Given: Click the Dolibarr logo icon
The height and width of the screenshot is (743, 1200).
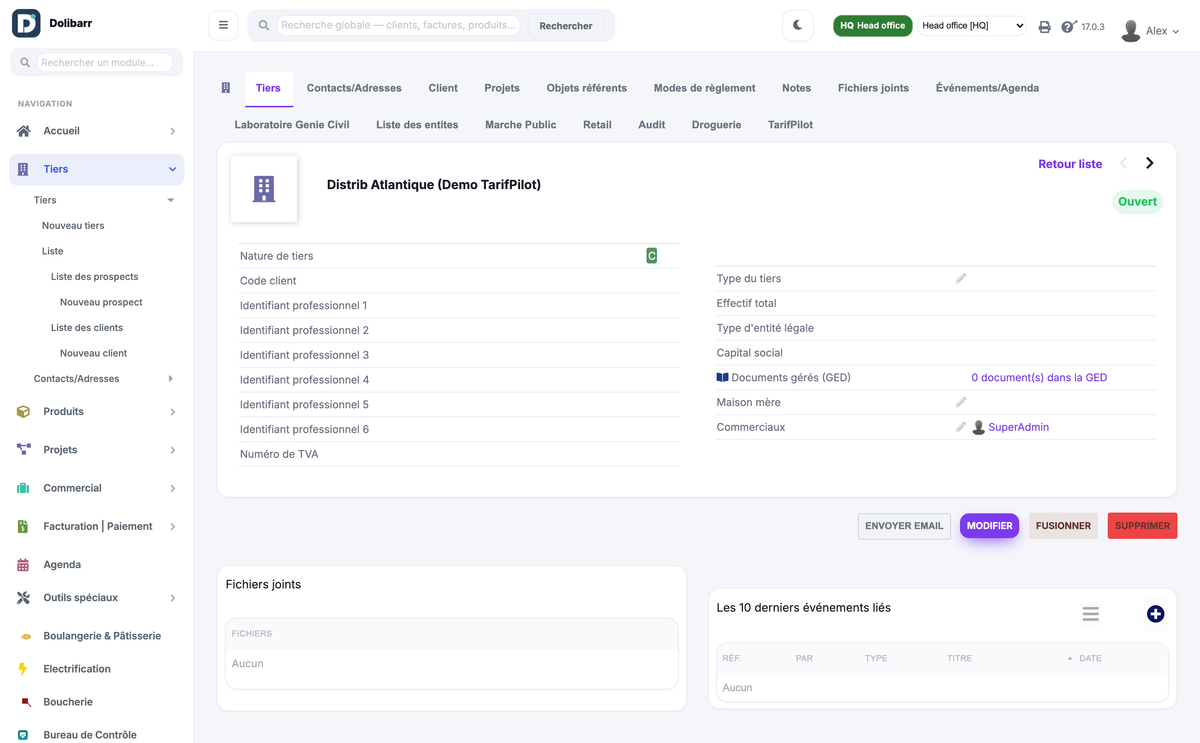Looking at the screenshot, I should [26, 23].
